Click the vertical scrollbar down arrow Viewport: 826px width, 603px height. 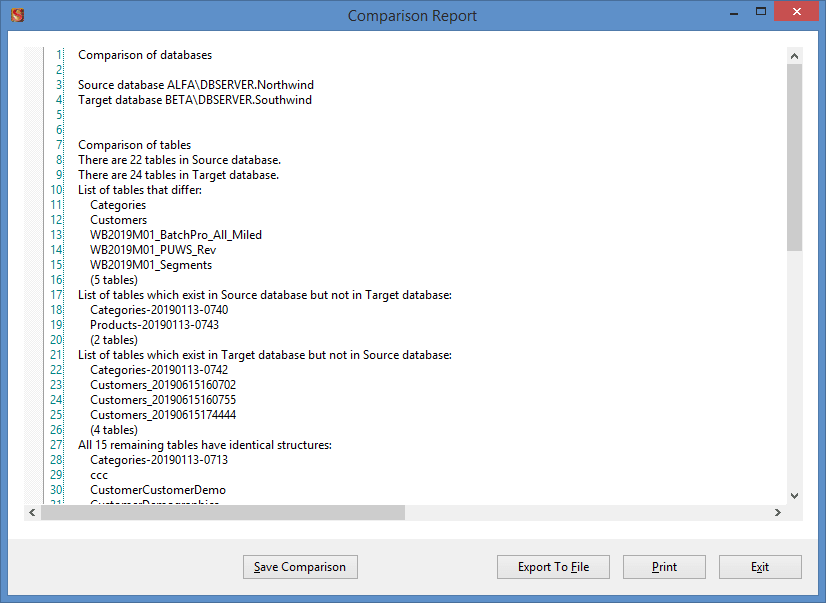click(794, 495)
